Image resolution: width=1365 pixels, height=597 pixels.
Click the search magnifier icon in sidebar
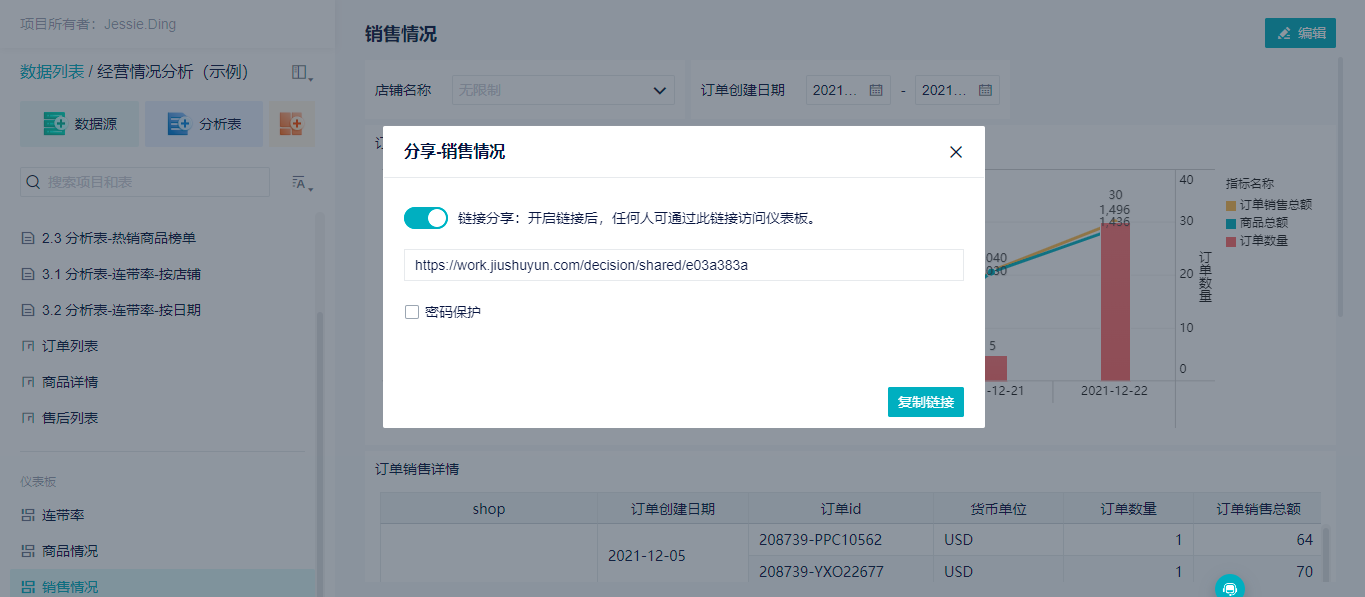click(33, 182)
